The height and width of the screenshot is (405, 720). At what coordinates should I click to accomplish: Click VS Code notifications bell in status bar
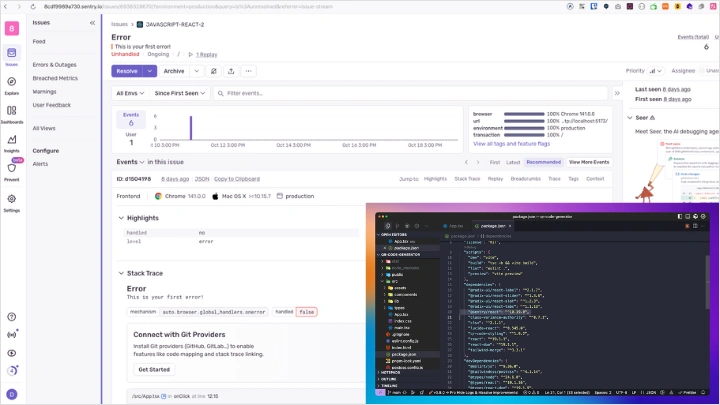[x=703, y=393]
